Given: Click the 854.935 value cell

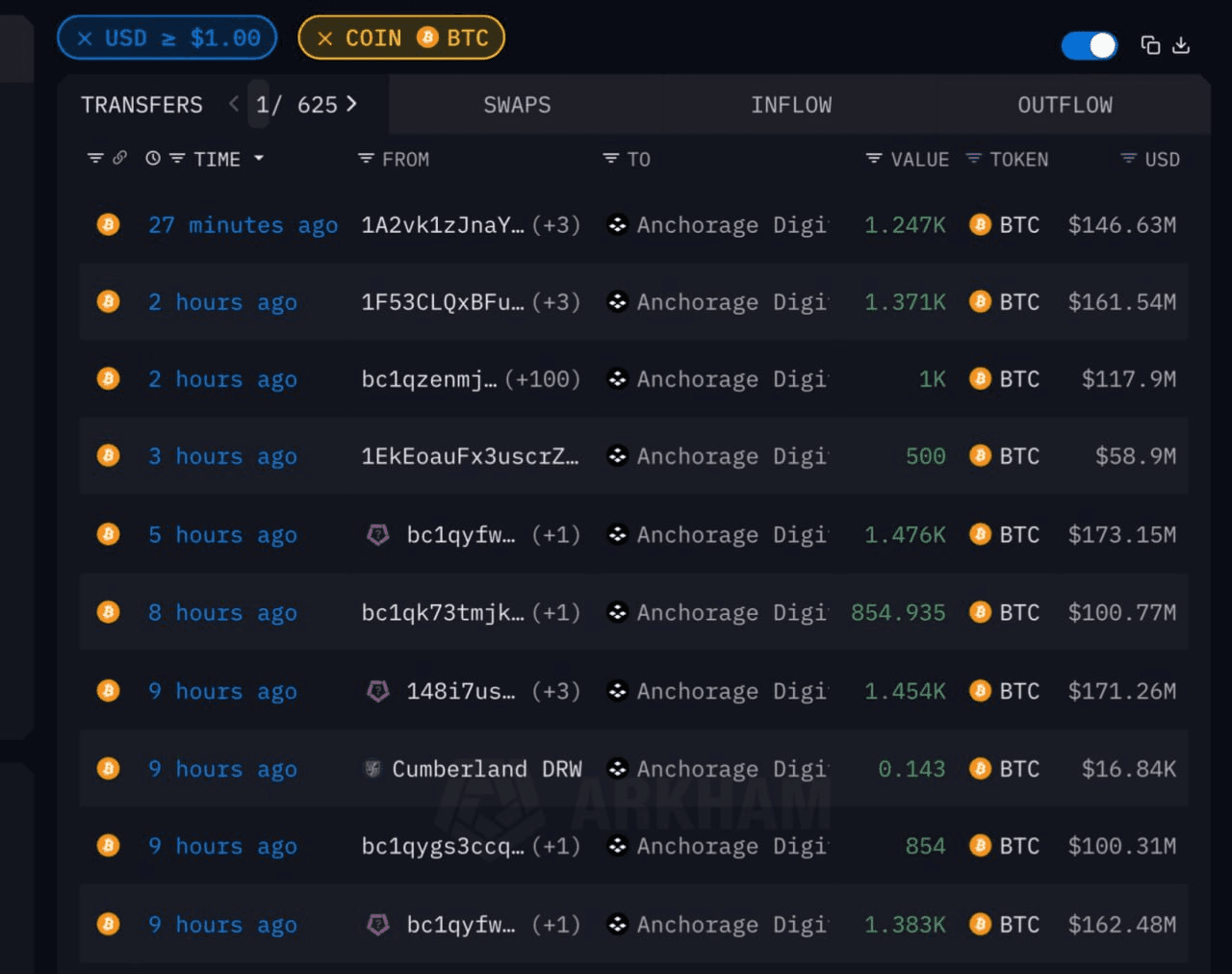Looking at the screenshot, I should [x=898, y=613].
